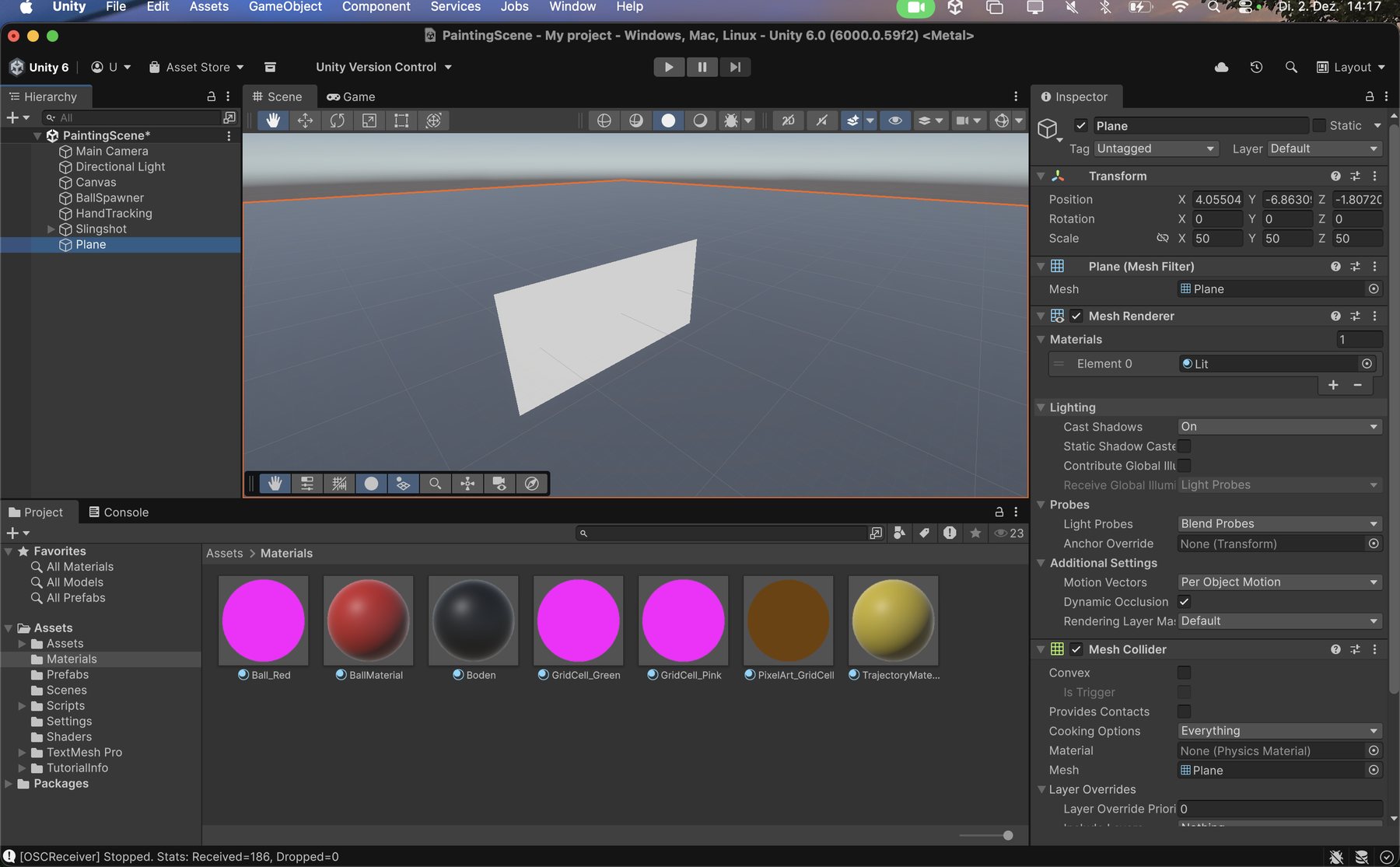Viewport: 1400px width, 867px height.
Task: Click the Play button
Action: click(669, 67)
